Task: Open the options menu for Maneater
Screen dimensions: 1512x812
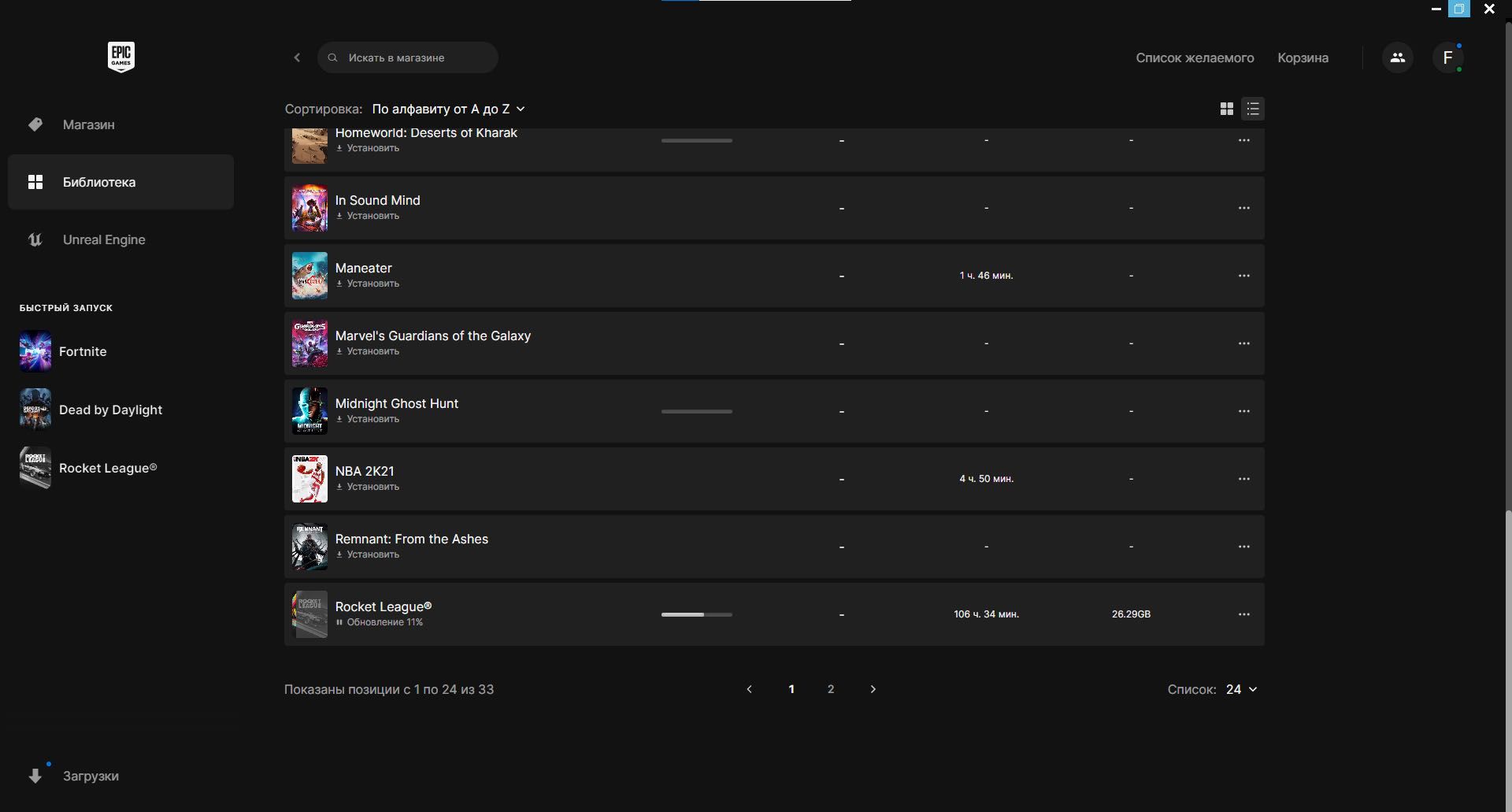Action: click(x=1244, y=276)
